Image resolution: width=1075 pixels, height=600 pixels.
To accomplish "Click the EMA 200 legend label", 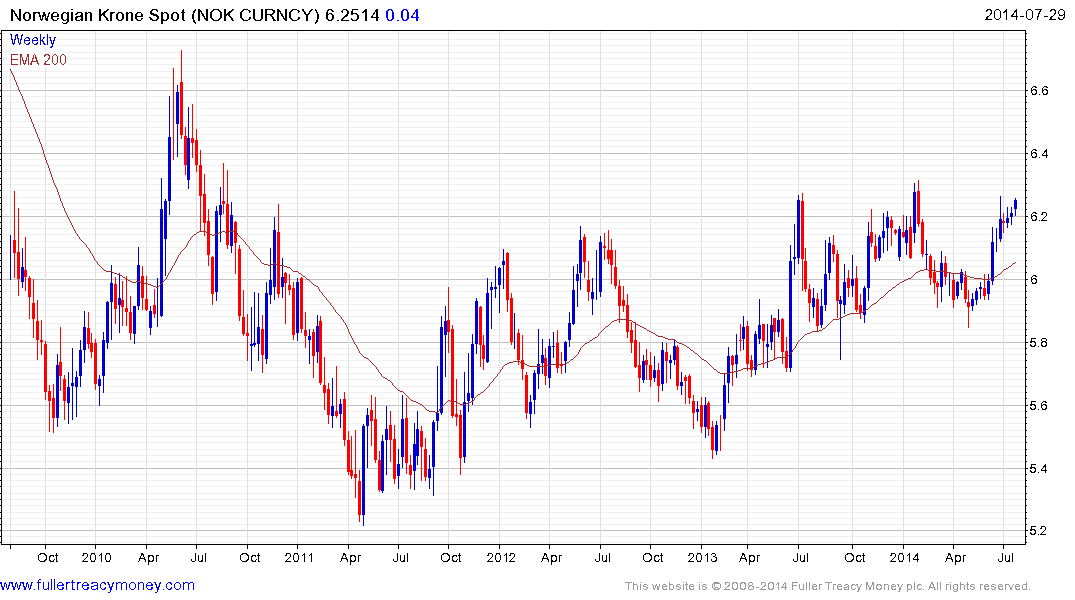I will pyautogui.click(x=38, y=60).
